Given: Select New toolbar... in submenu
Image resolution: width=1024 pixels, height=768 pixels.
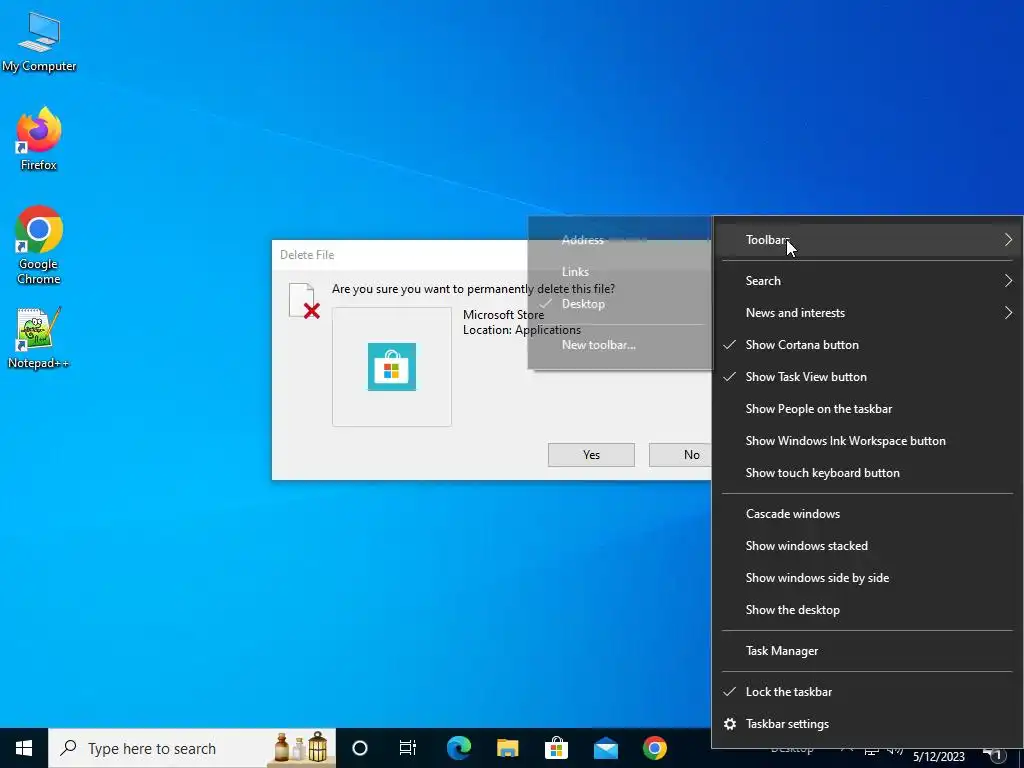Looking at the screenshot, I should point(620,345).
